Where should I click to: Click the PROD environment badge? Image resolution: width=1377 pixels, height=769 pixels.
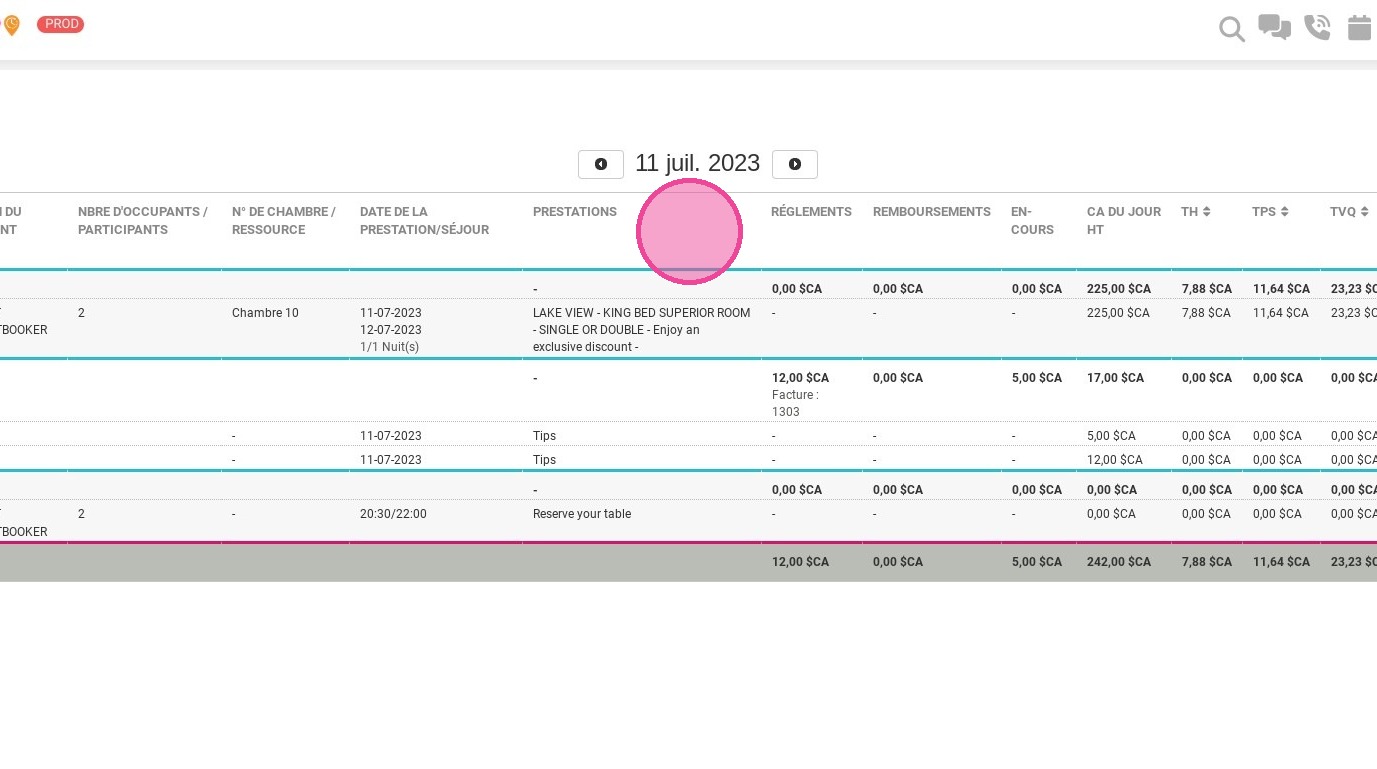[x=61, y=24]
